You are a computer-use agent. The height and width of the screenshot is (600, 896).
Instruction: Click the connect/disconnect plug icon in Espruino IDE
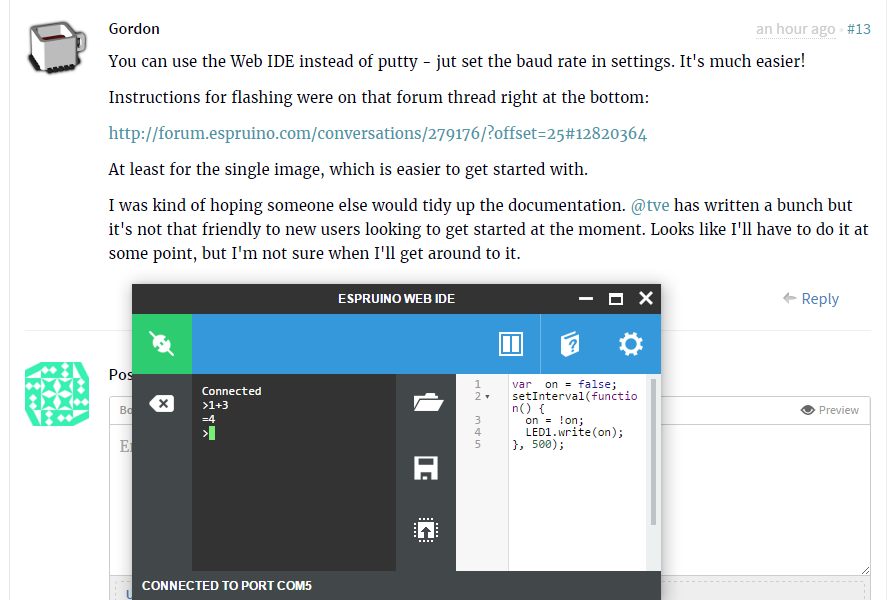pyautogui.click(x=162, y=343)
